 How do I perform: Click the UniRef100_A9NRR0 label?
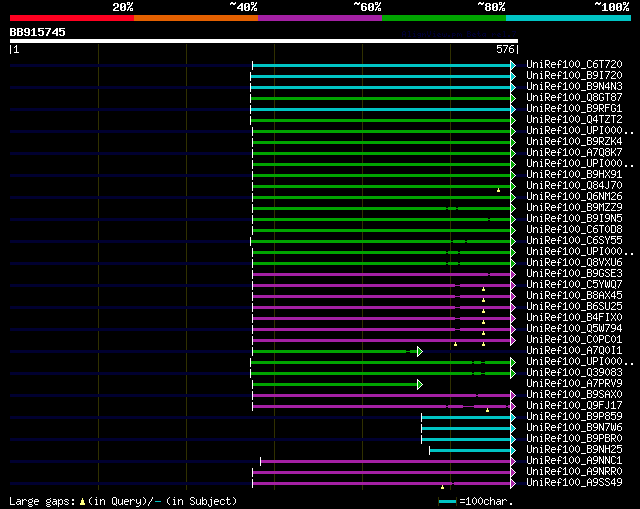click(x=574, y=472)
